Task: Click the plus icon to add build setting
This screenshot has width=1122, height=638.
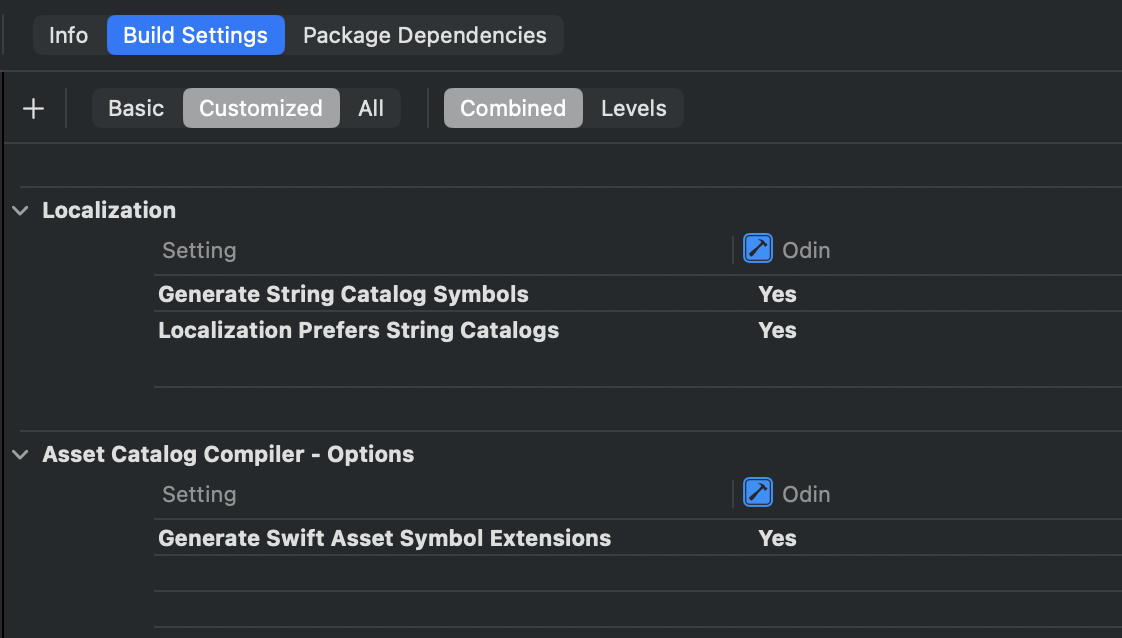Action: [33, 109]
